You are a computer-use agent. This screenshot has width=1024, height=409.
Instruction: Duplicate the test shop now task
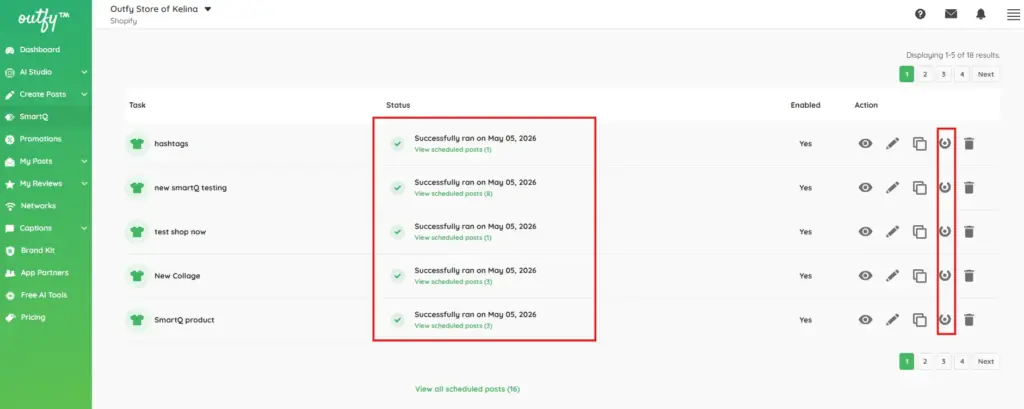(x=920, y=232)
